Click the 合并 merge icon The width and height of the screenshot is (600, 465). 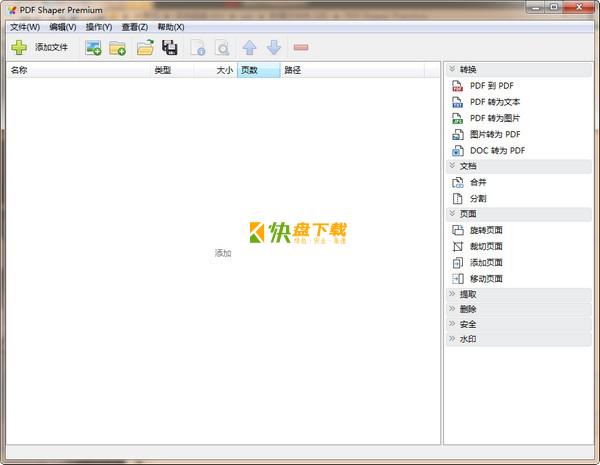458,183
